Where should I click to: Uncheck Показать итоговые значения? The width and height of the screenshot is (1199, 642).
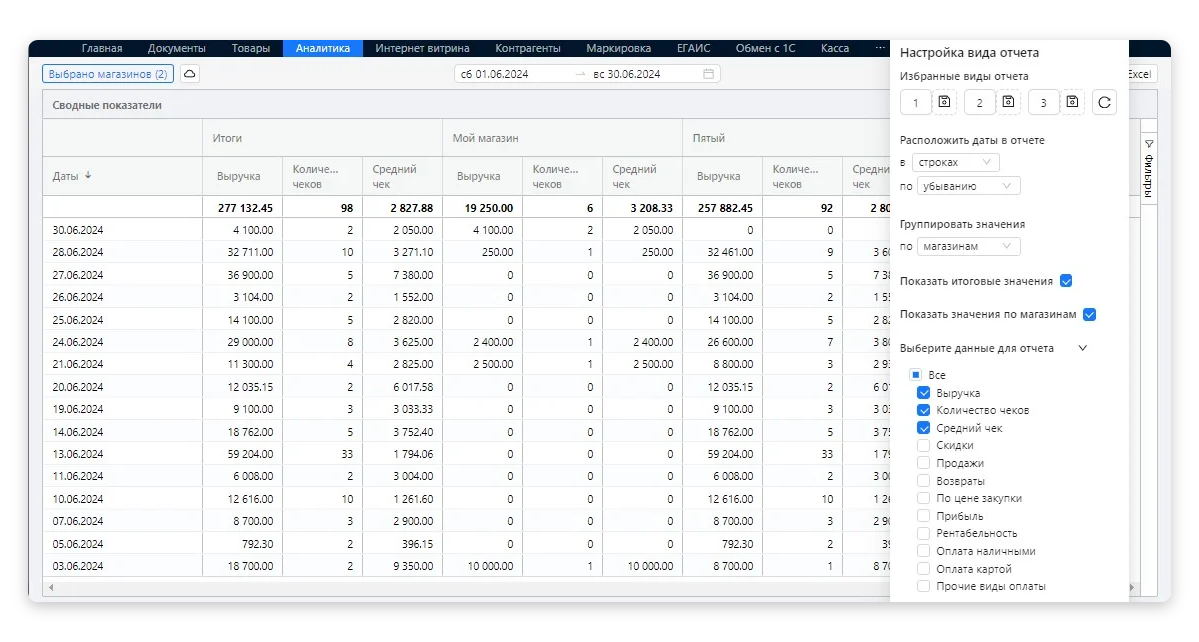pos(1066,281)
